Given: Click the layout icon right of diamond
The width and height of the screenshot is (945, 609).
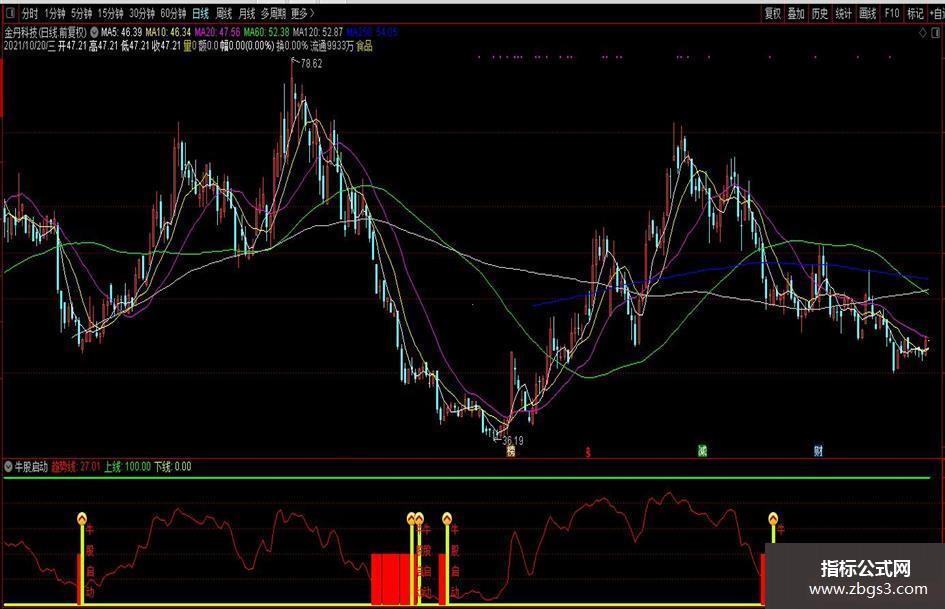Looking at the screenshot, I should pos(936,33).
